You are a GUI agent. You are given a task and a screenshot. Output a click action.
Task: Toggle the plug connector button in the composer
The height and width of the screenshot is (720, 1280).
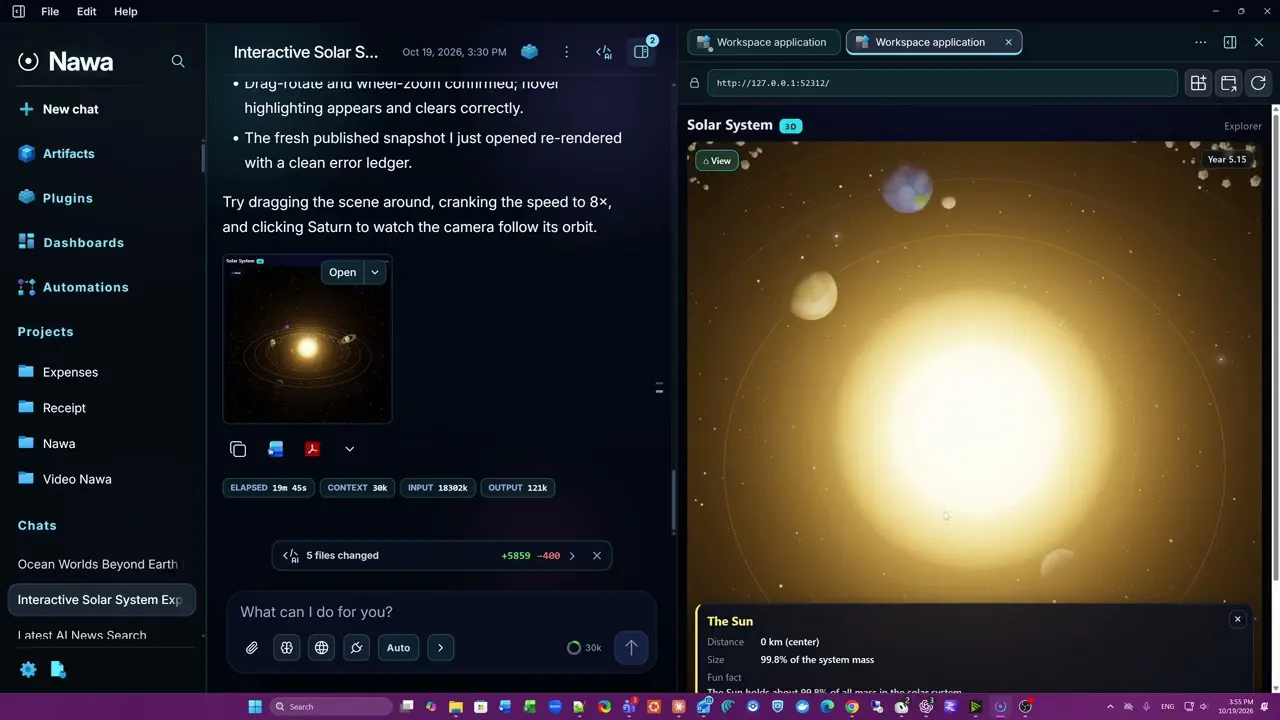coord(356,648)
